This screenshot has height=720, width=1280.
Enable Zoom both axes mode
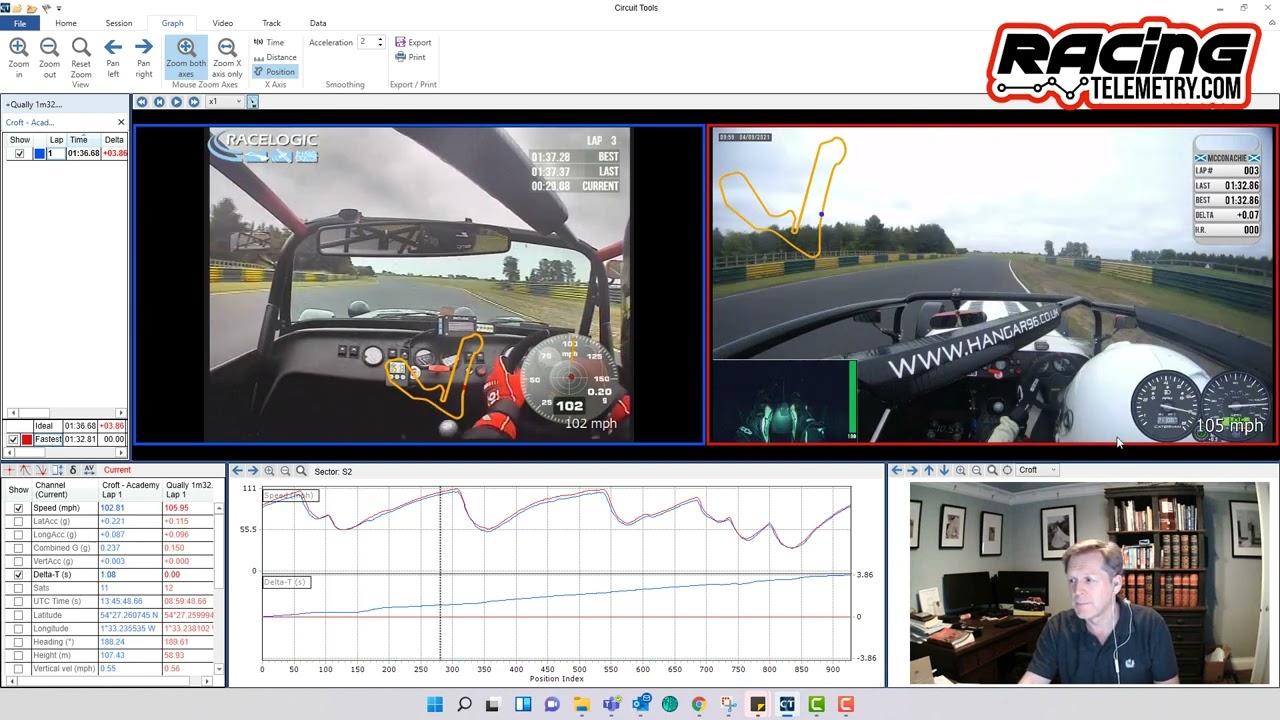[186, 58]
